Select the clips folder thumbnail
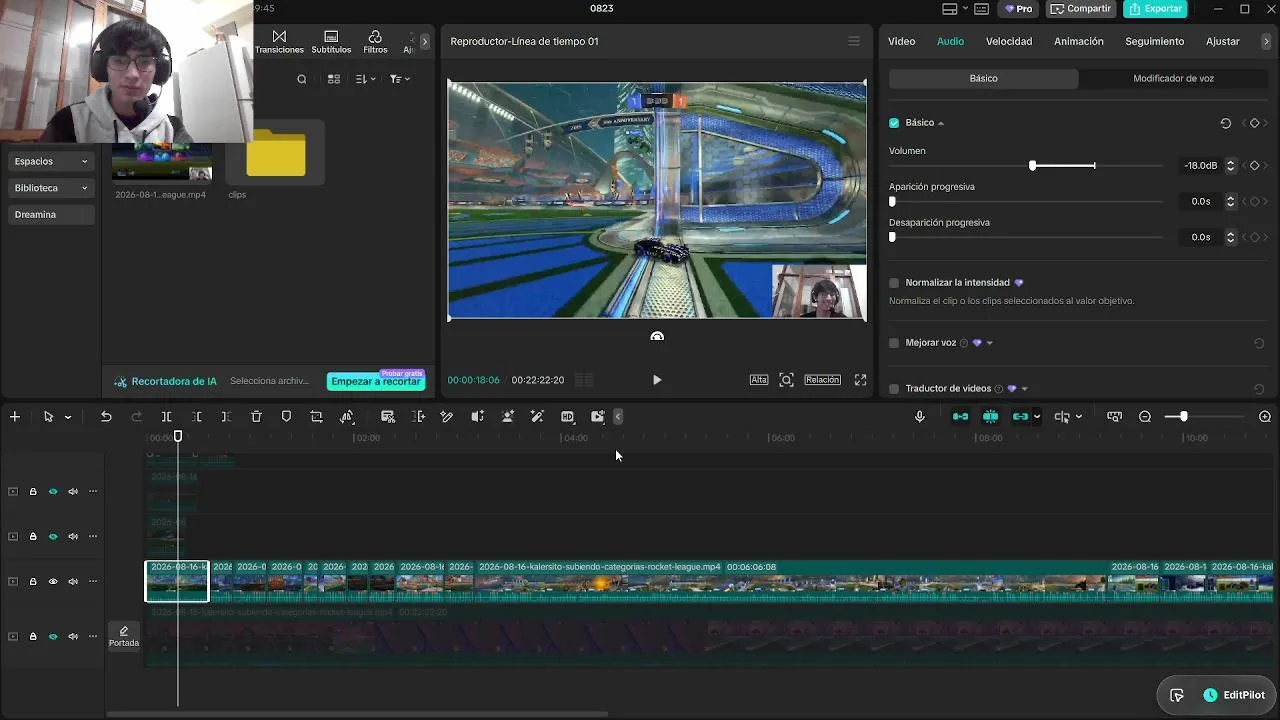The height and width of the screenshot is (720, 1280). pos(276,153)
